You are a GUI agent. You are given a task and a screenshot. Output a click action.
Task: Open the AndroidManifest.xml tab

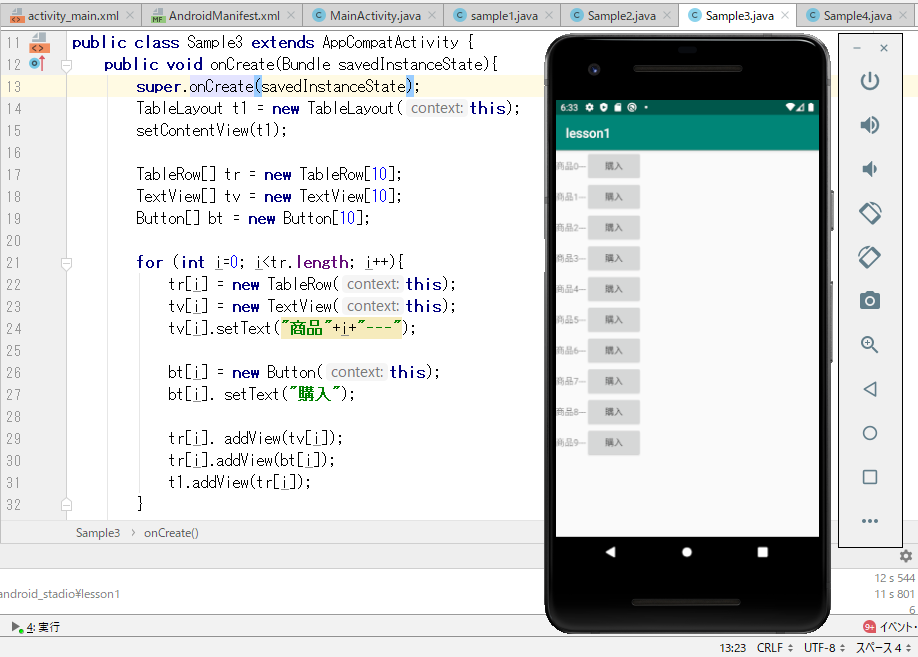[223, 16]
